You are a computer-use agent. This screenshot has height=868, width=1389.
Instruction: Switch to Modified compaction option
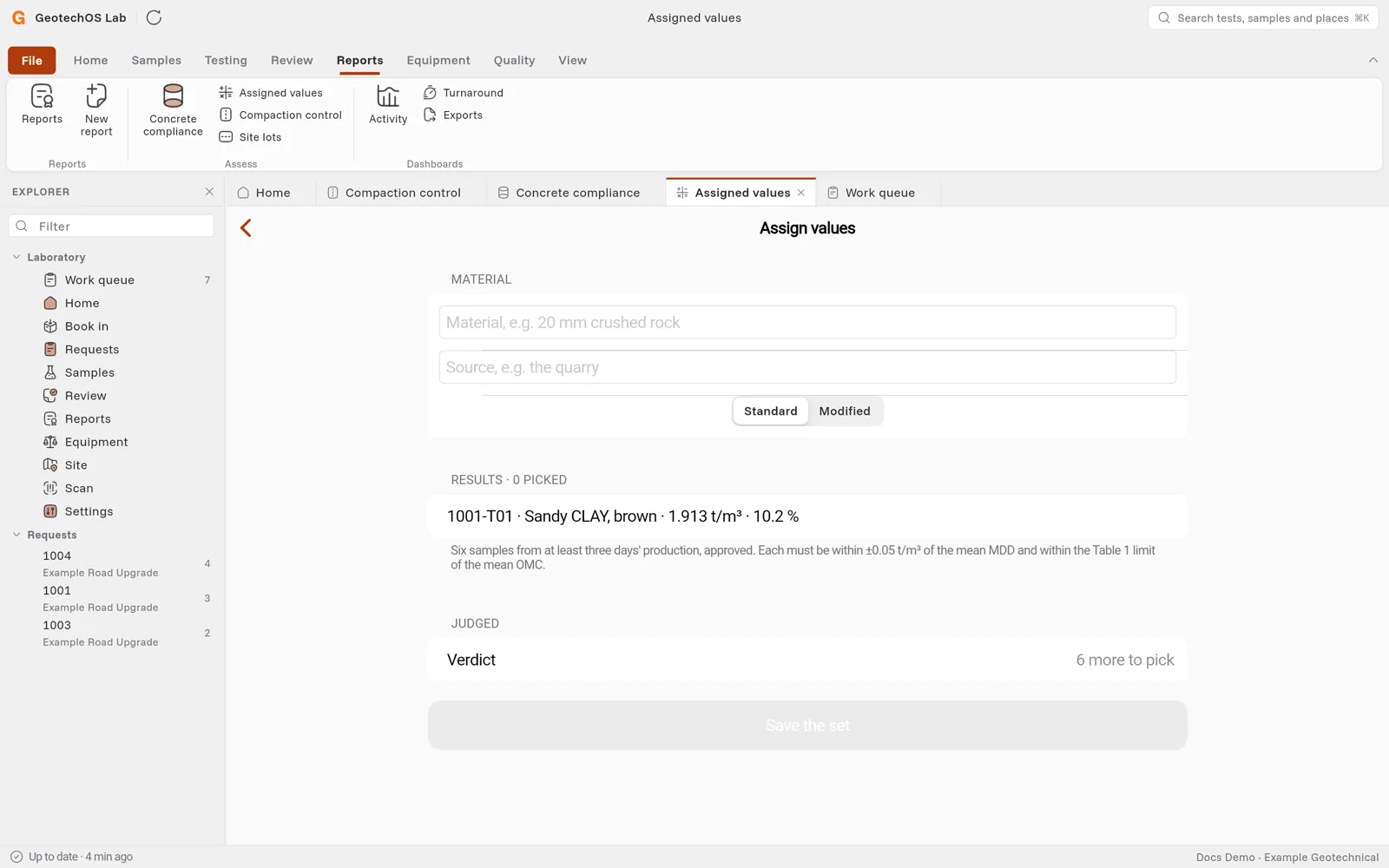tap(845, 411)
